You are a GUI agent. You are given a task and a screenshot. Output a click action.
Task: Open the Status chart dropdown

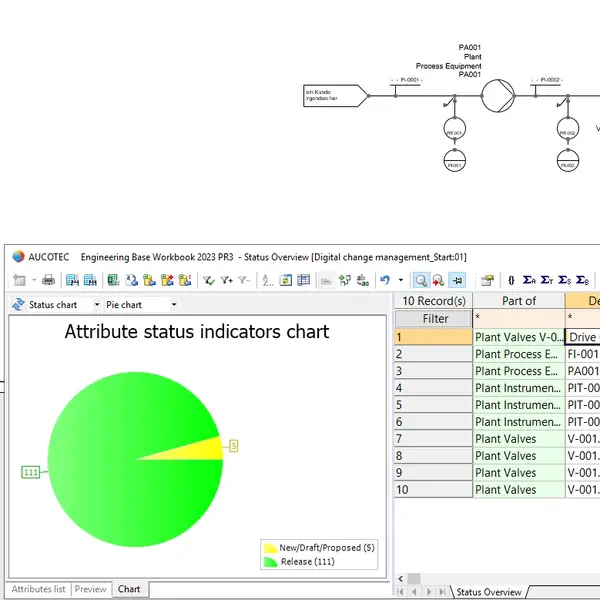[x=97, y=305]
